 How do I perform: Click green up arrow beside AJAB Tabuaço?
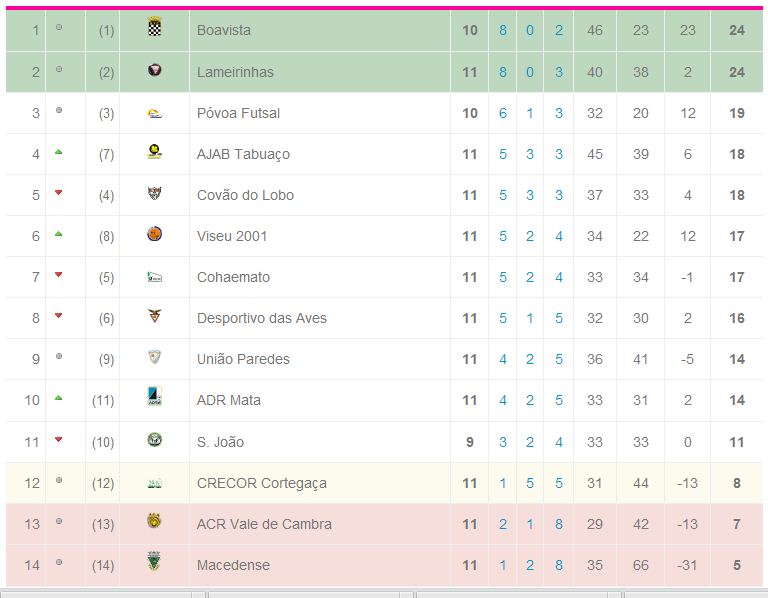[59, 152]
